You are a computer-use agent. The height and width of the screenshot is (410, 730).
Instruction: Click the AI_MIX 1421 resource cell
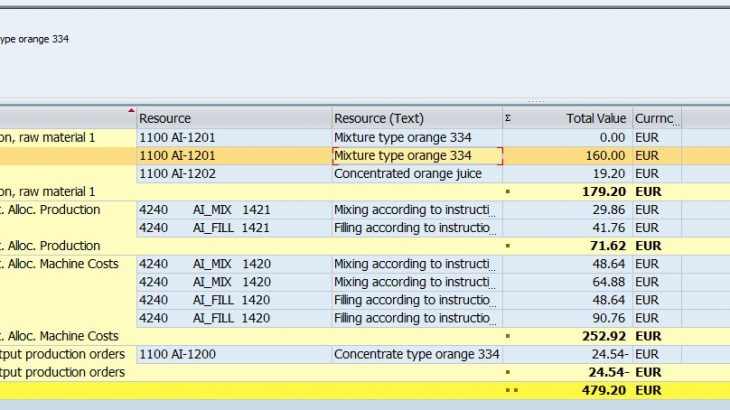pyautogui.click(x=233, y=209)
